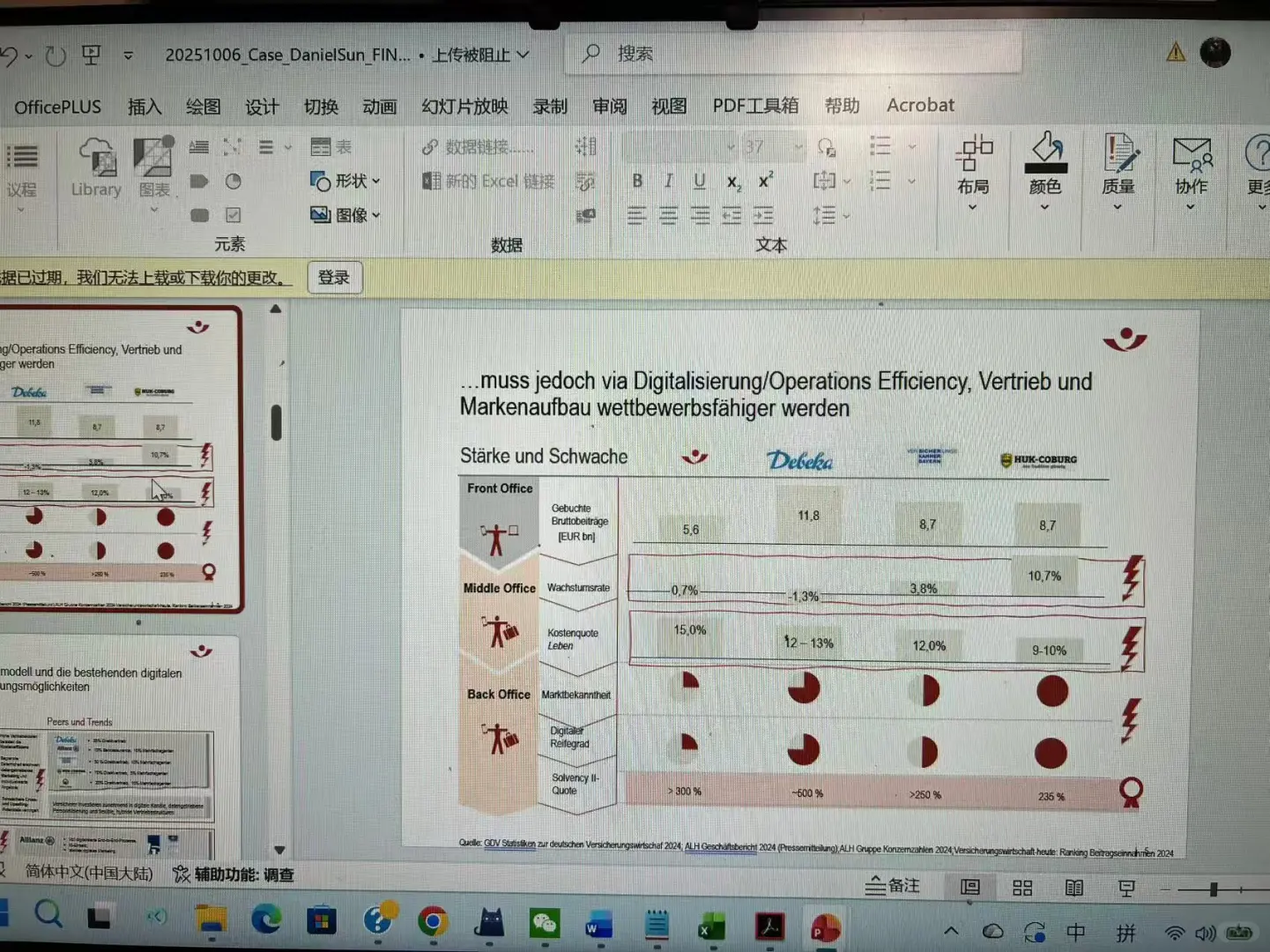This screenshot has width=1270, height=952.
Task: Increase the text indent
Action: 763,215
